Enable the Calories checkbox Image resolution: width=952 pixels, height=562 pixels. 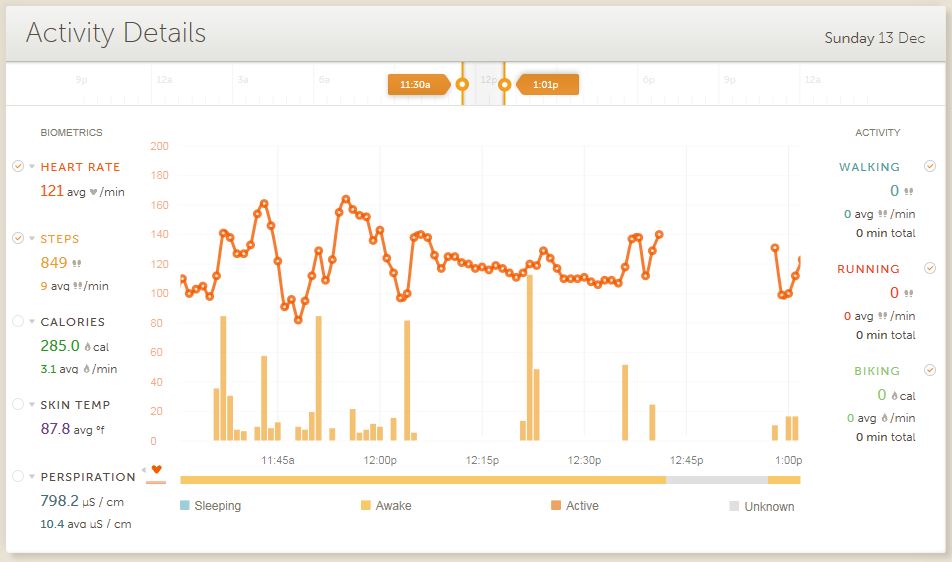(18, 321)
